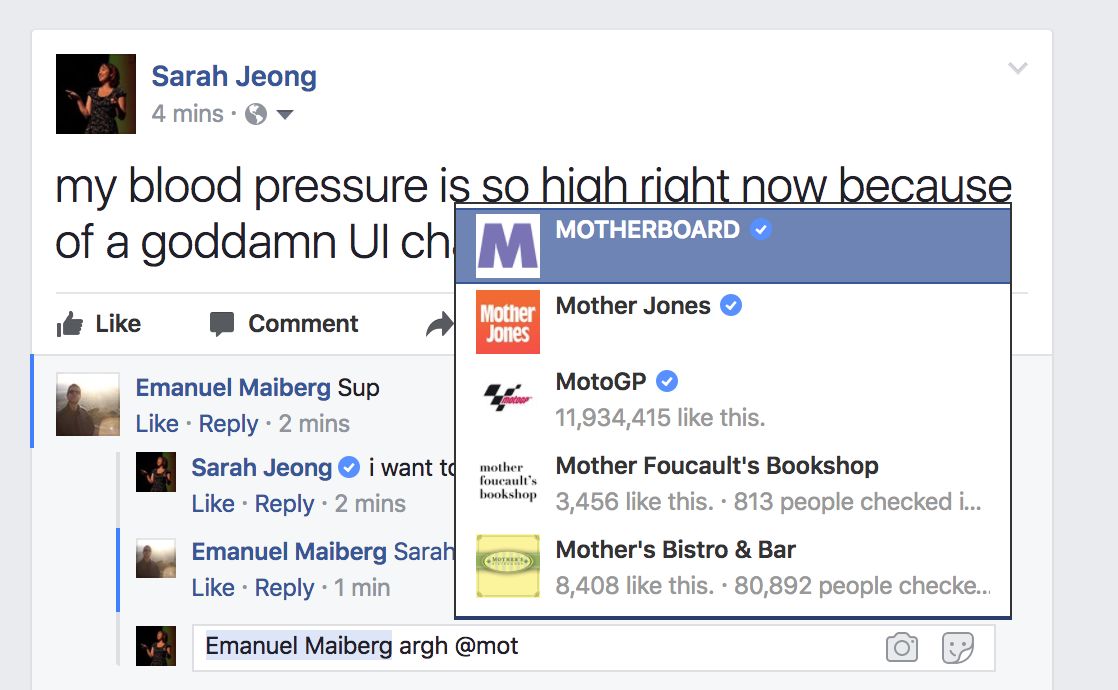1118x690 pixels.
Task: Click the Comment speech bubble icon
Action: (x=222, y=324)
